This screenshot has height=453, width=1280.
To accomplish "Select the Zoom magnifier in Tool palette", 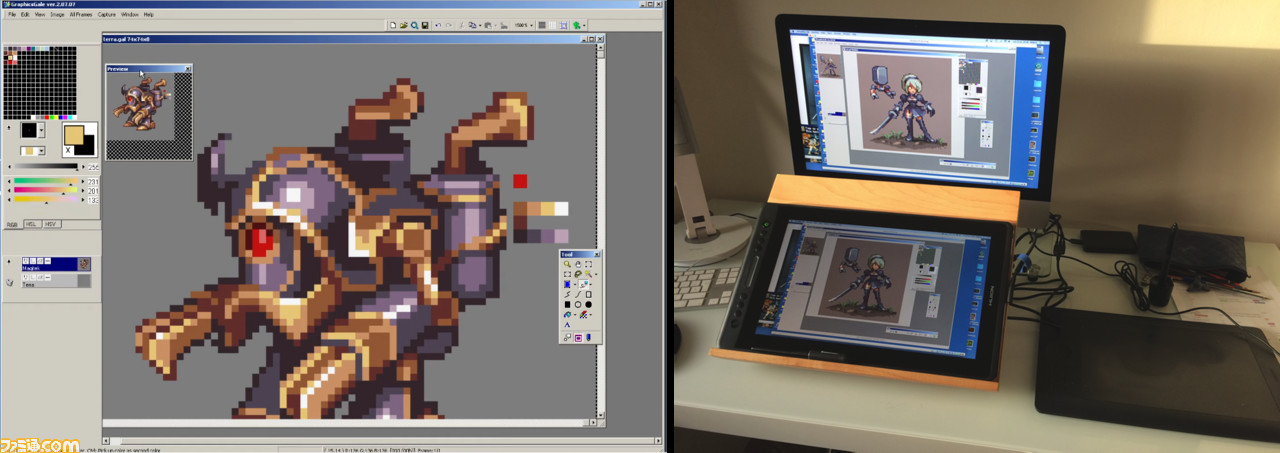I will coord(567,264).
